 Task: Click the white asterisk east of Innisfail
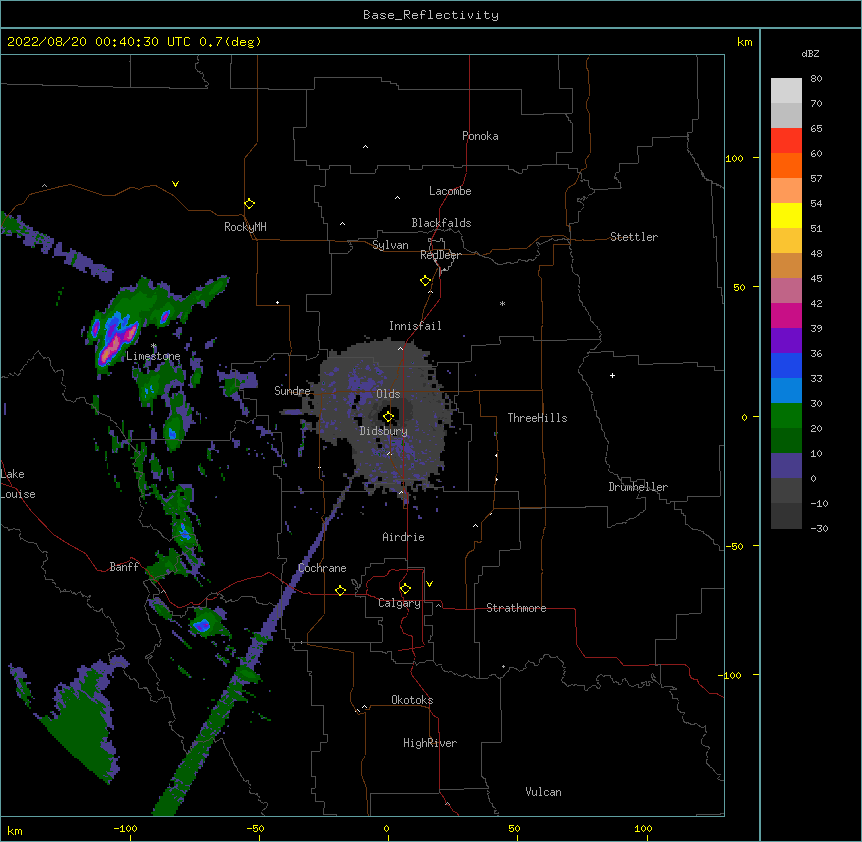(x=502, y=303)
